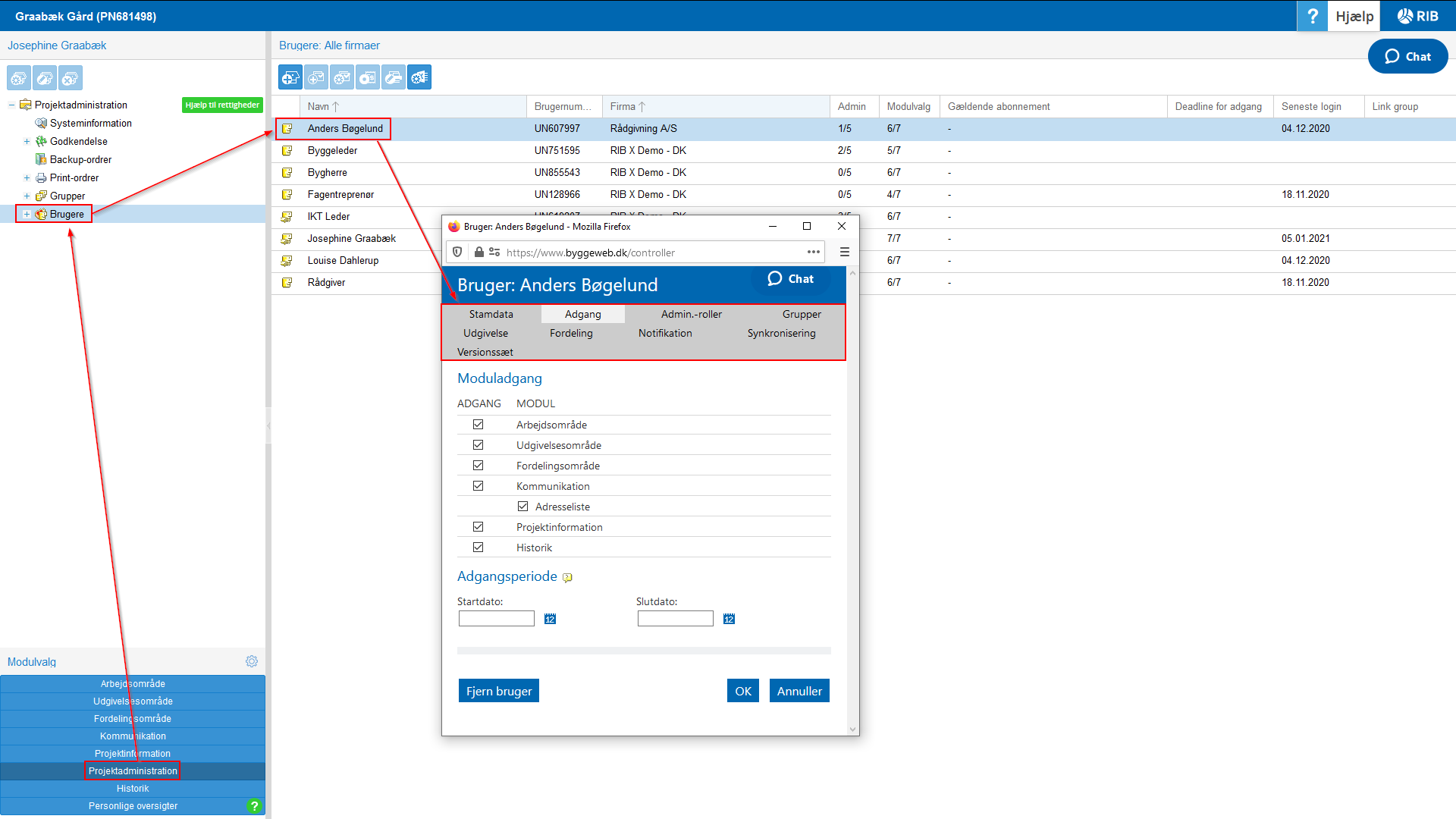Collapse the Projektadministration tree node
The image size is (1456, 819).
point(11,105)
